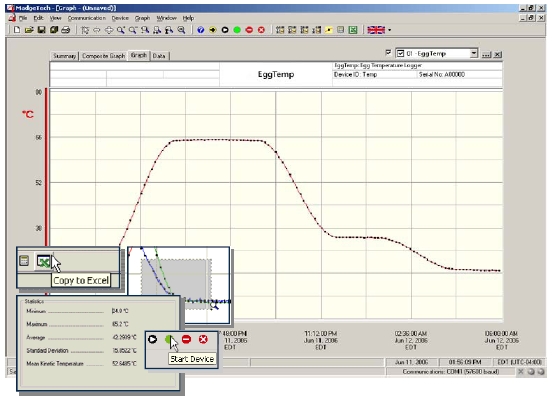
Task: Click the Zoom Out magnifier with minus
Action: point(133,30)
